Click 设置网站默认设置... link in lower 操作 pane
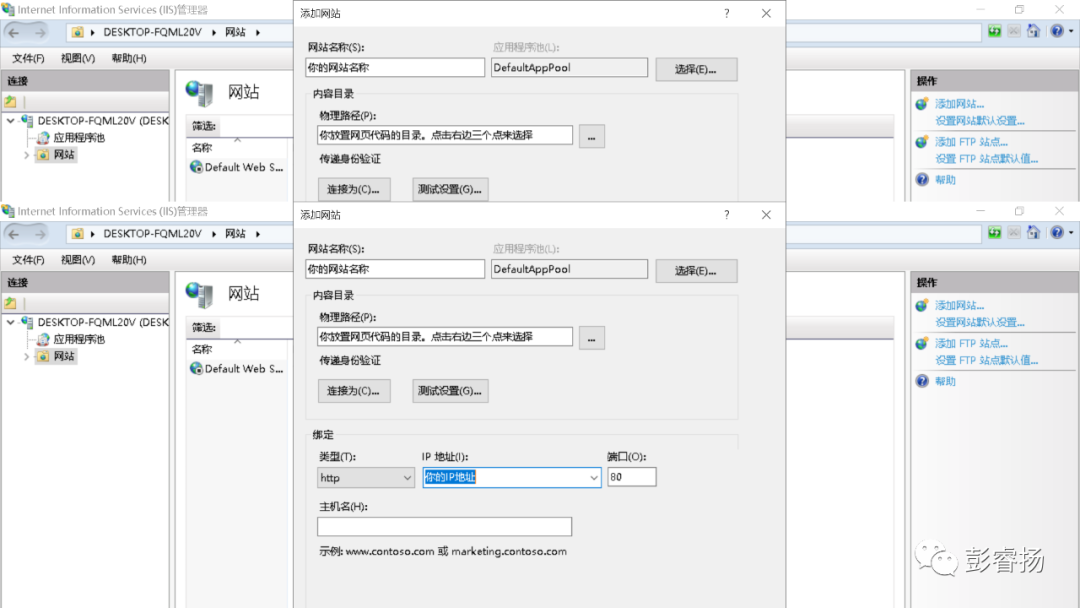 [979, 322]
